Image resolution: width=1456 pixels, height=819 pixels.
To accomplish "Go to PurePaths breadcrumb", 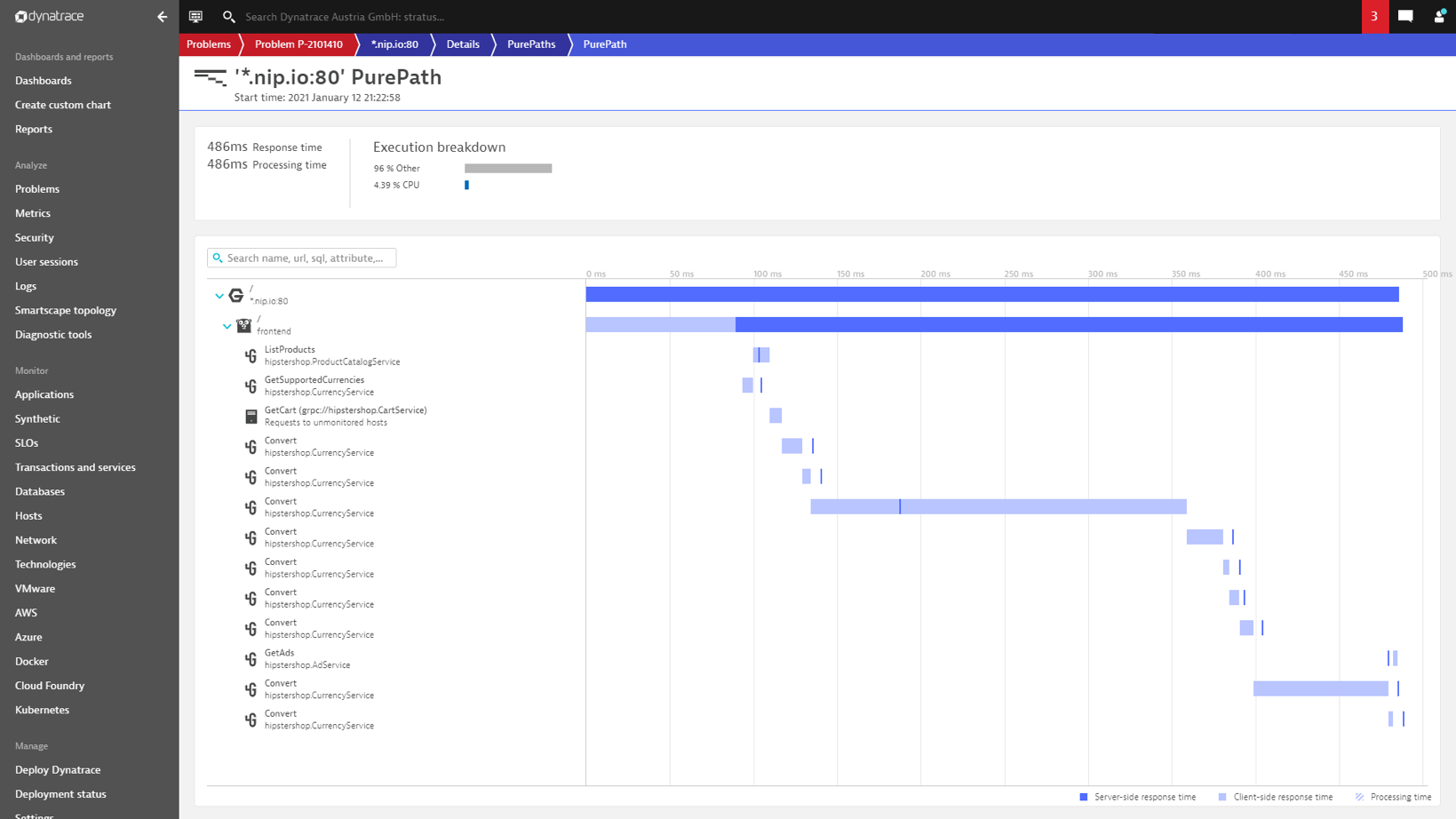I will point(531,44).
